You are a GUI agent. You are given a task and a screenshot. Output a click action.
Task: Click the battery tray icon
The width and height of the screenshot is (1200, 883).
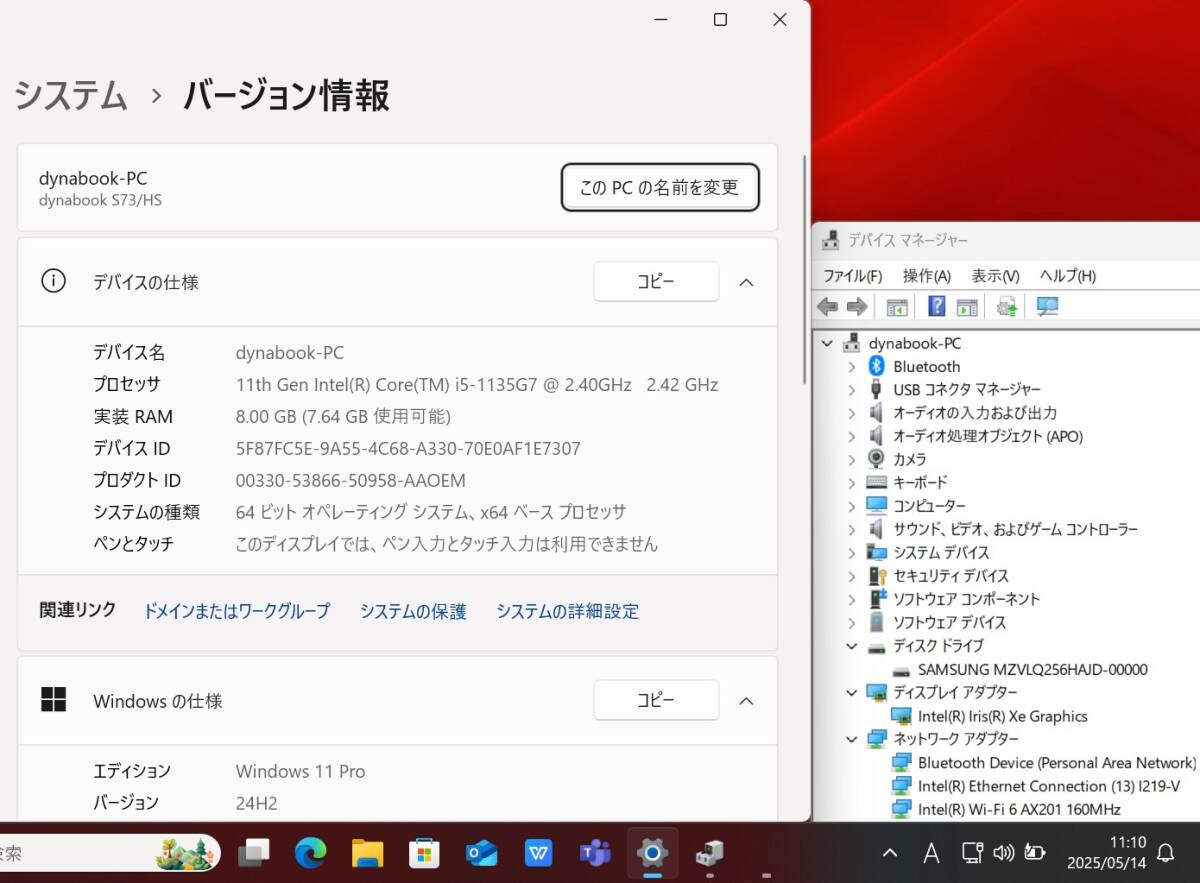tap(1035, 852)
